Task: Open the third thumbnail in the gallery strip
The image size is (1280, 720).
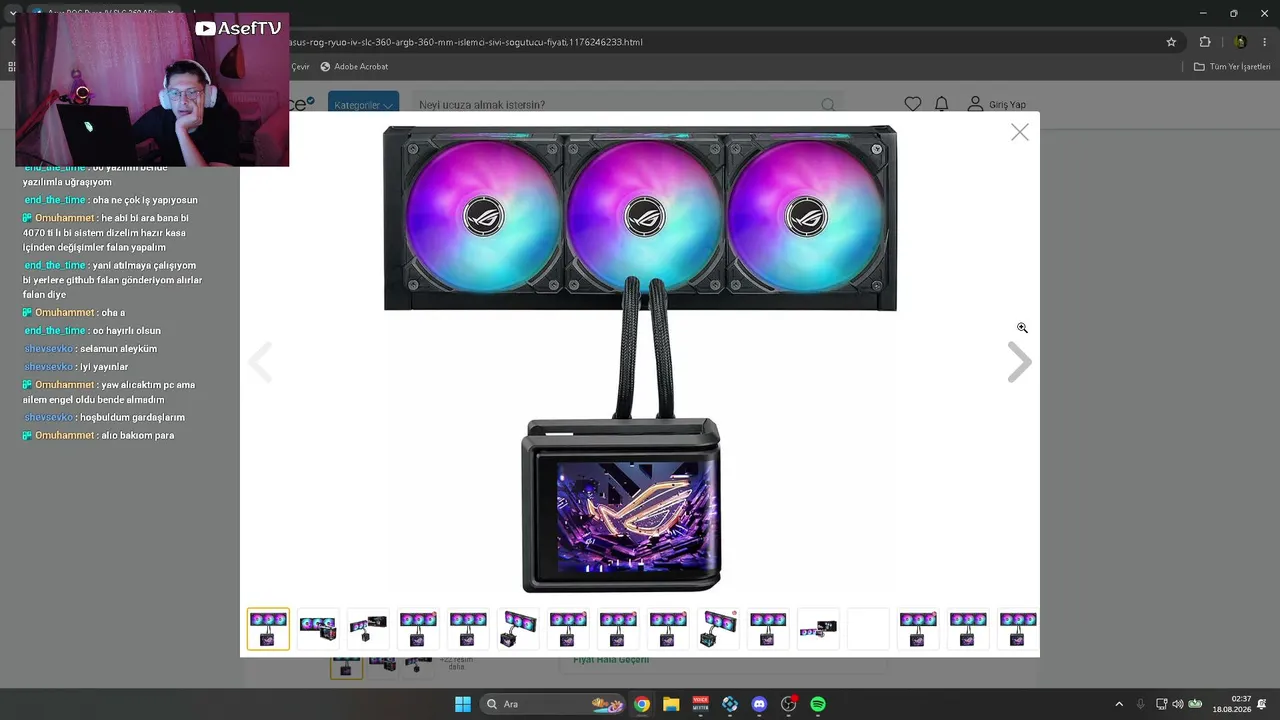Action: (368, 629)
